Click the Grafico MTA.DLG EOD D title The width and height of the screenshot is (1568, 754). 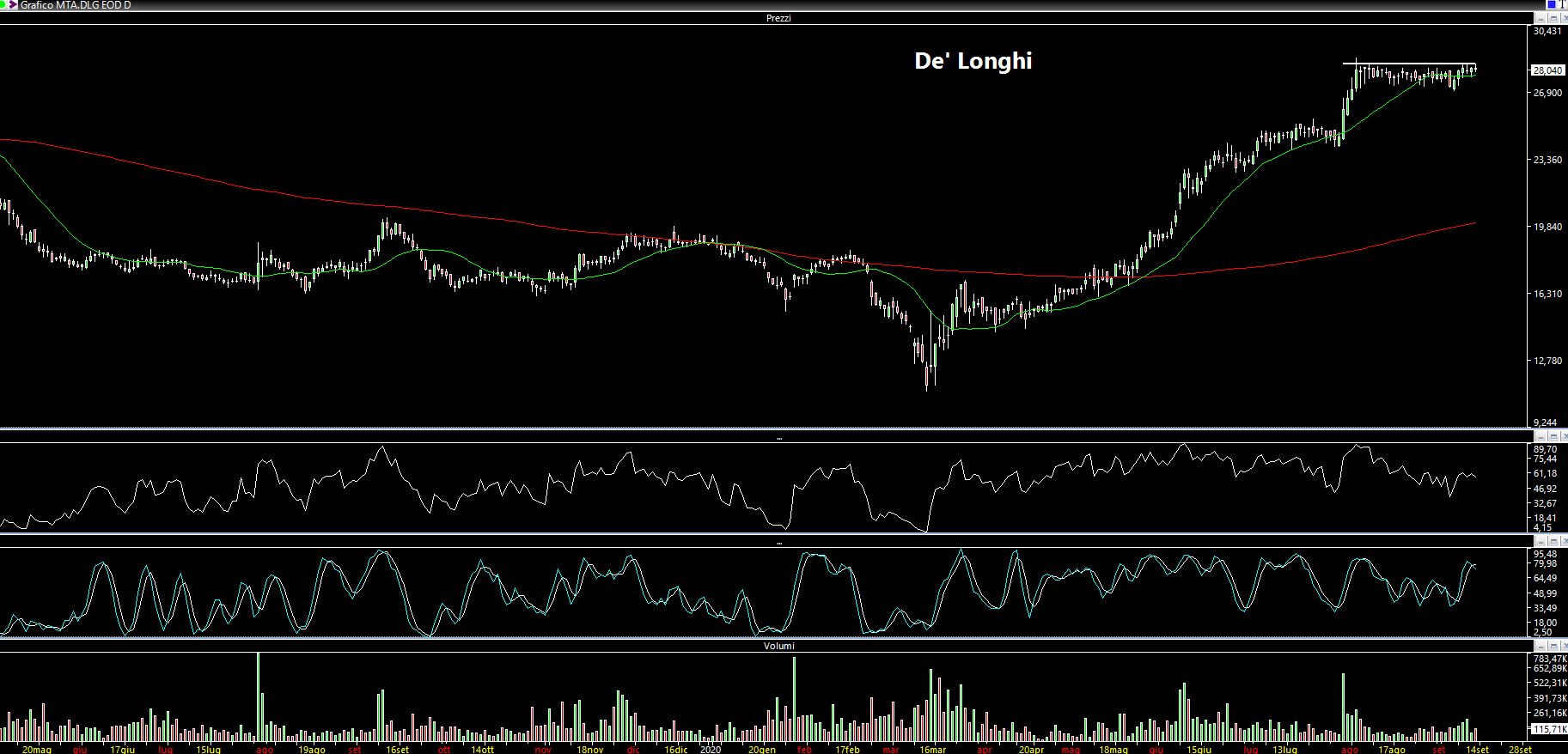(x=76, y=5)
